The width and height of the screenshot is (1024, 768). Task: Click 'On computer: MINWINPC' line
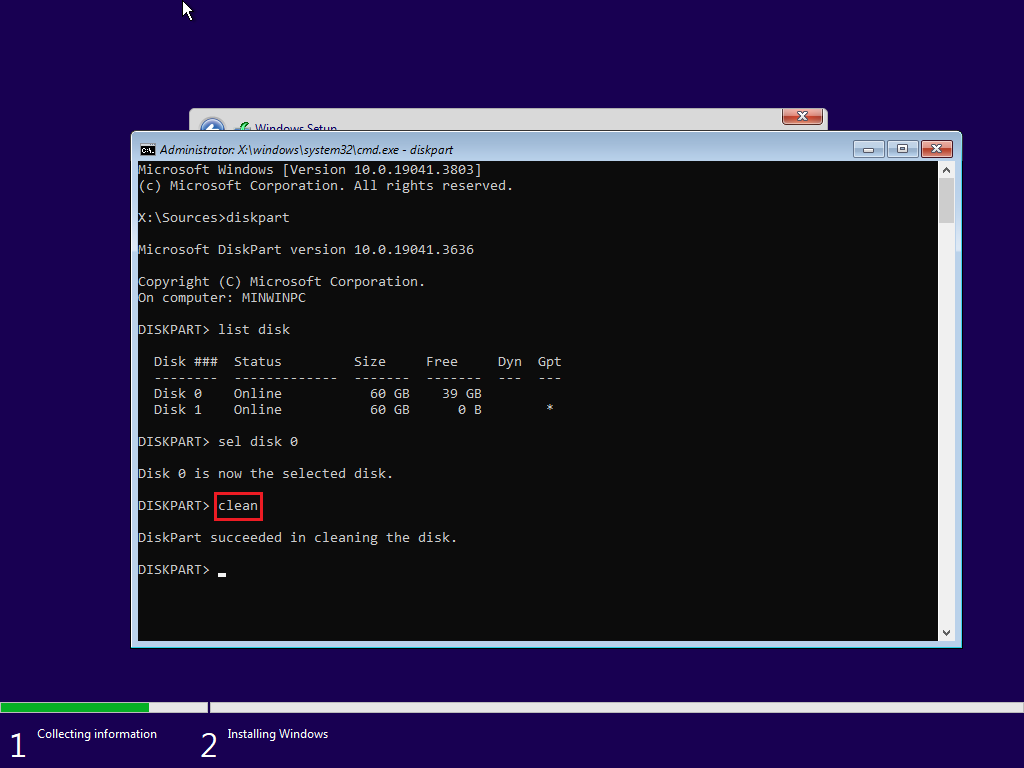tap(222, 298)
